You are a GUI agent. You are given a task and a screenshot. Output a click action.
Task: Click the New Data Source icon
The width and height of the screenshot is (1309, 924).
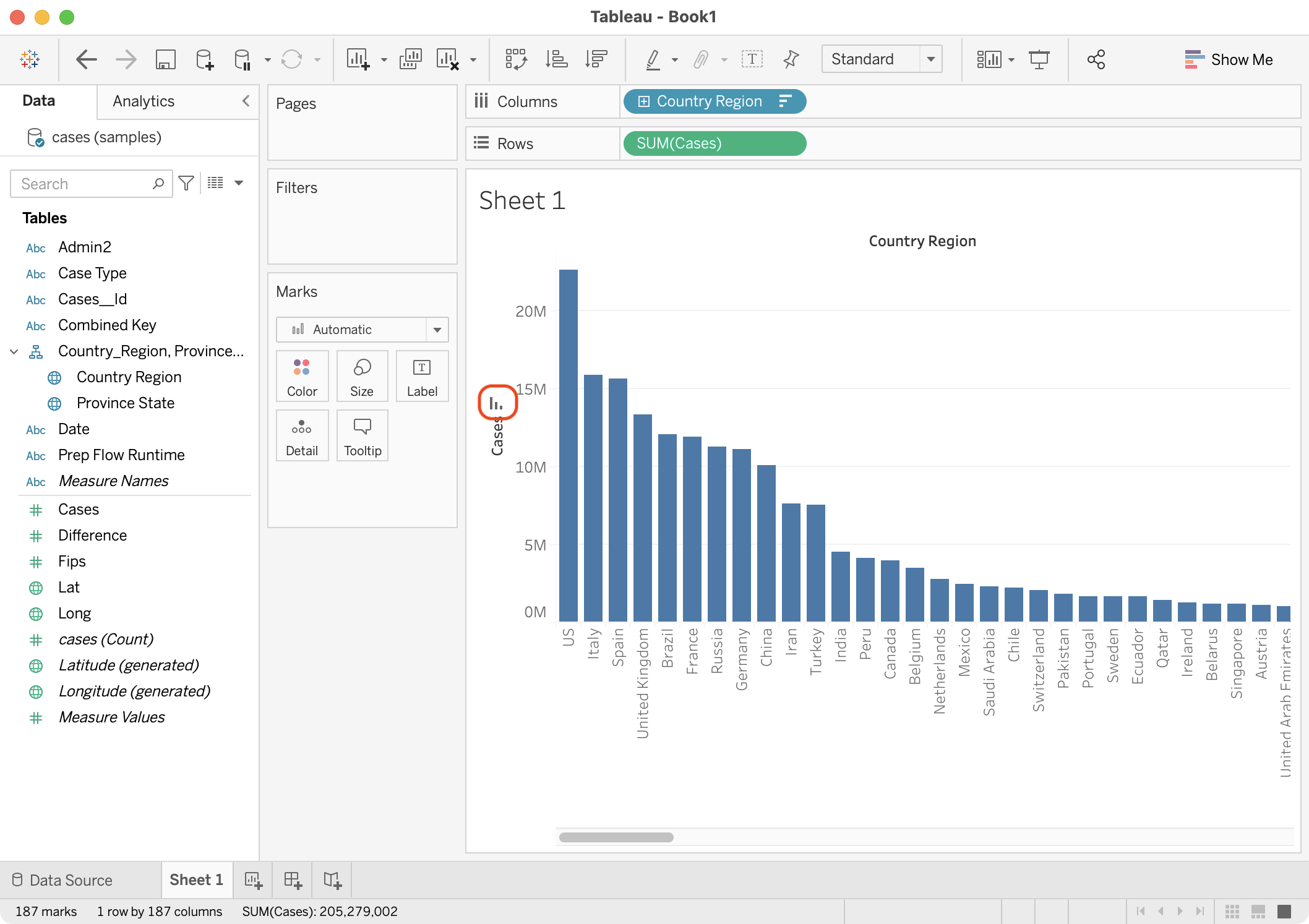[204, 59]
